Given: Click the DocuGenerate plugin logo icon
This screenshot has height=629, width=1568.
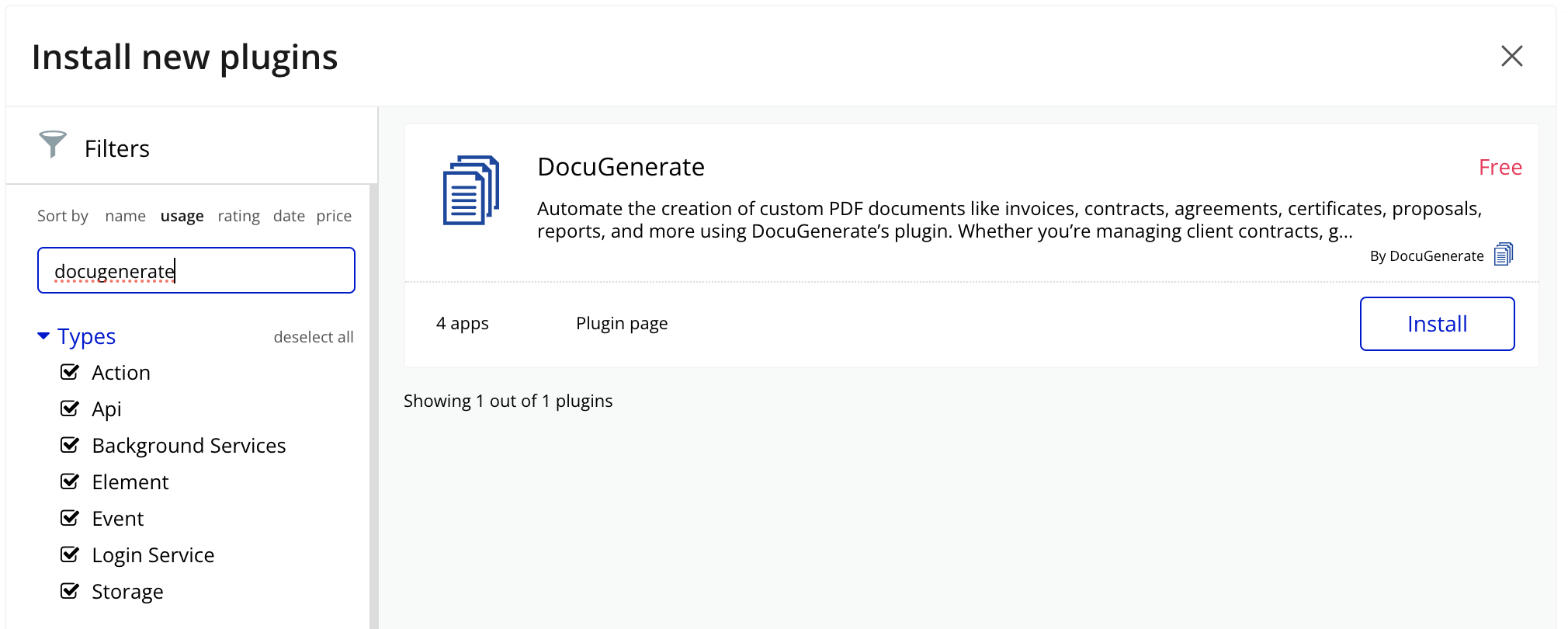Looking at the screenshot, I should pyautogui.click(x=470, y=190).
